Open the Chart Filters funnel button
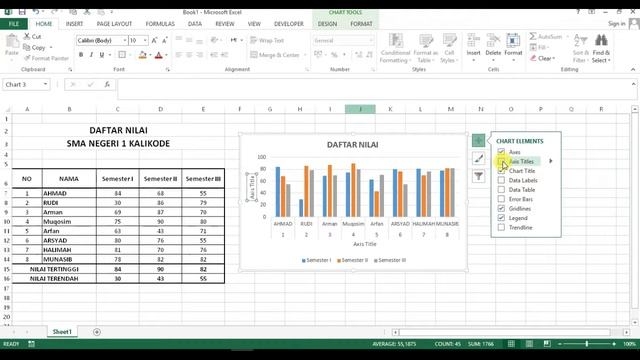The image size is (640, 360). point(478,176)
